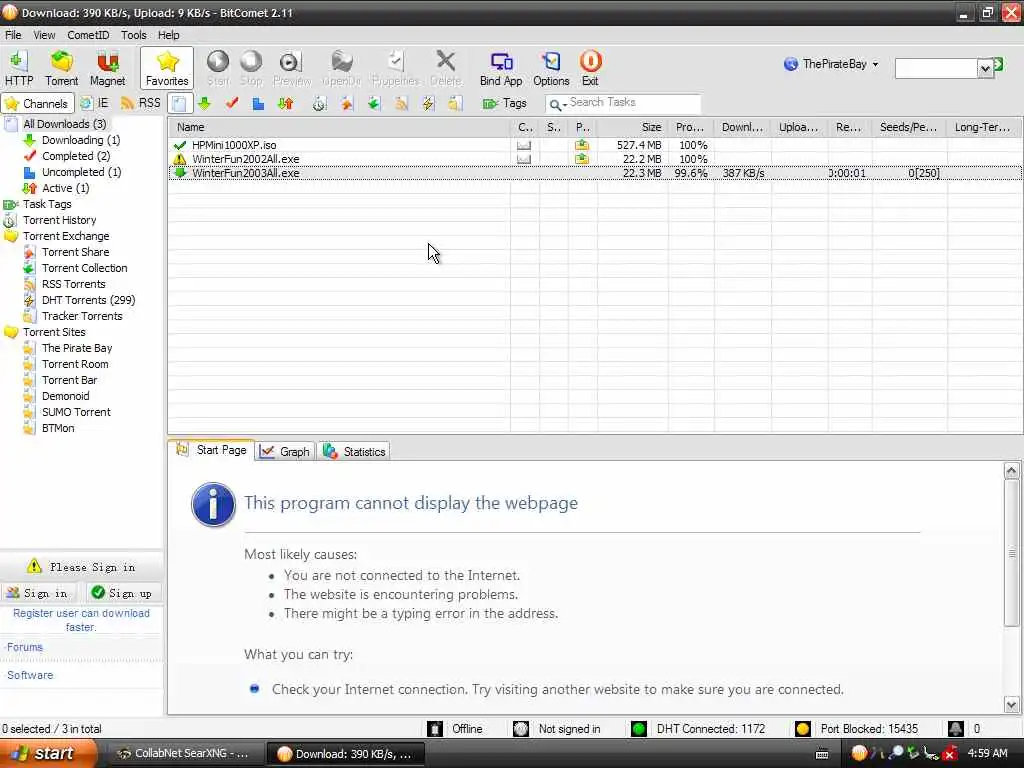Select Downloading (1) category
Viewport: 1024px width, 768px height.
81,140
